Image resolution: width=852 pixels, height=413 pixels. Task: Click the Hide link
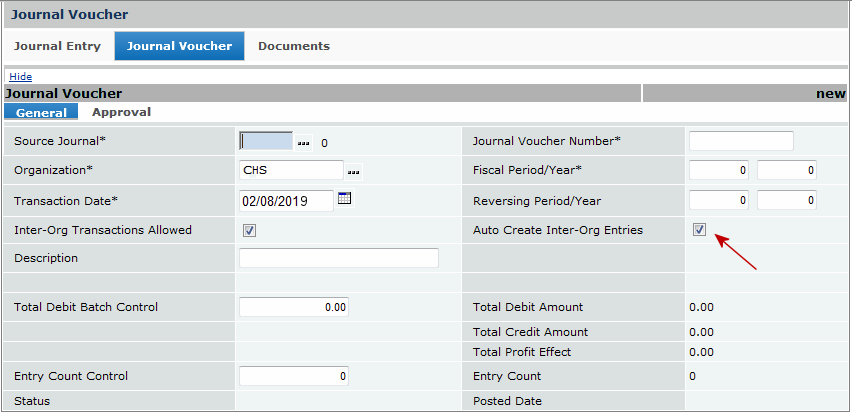(20, 76)
